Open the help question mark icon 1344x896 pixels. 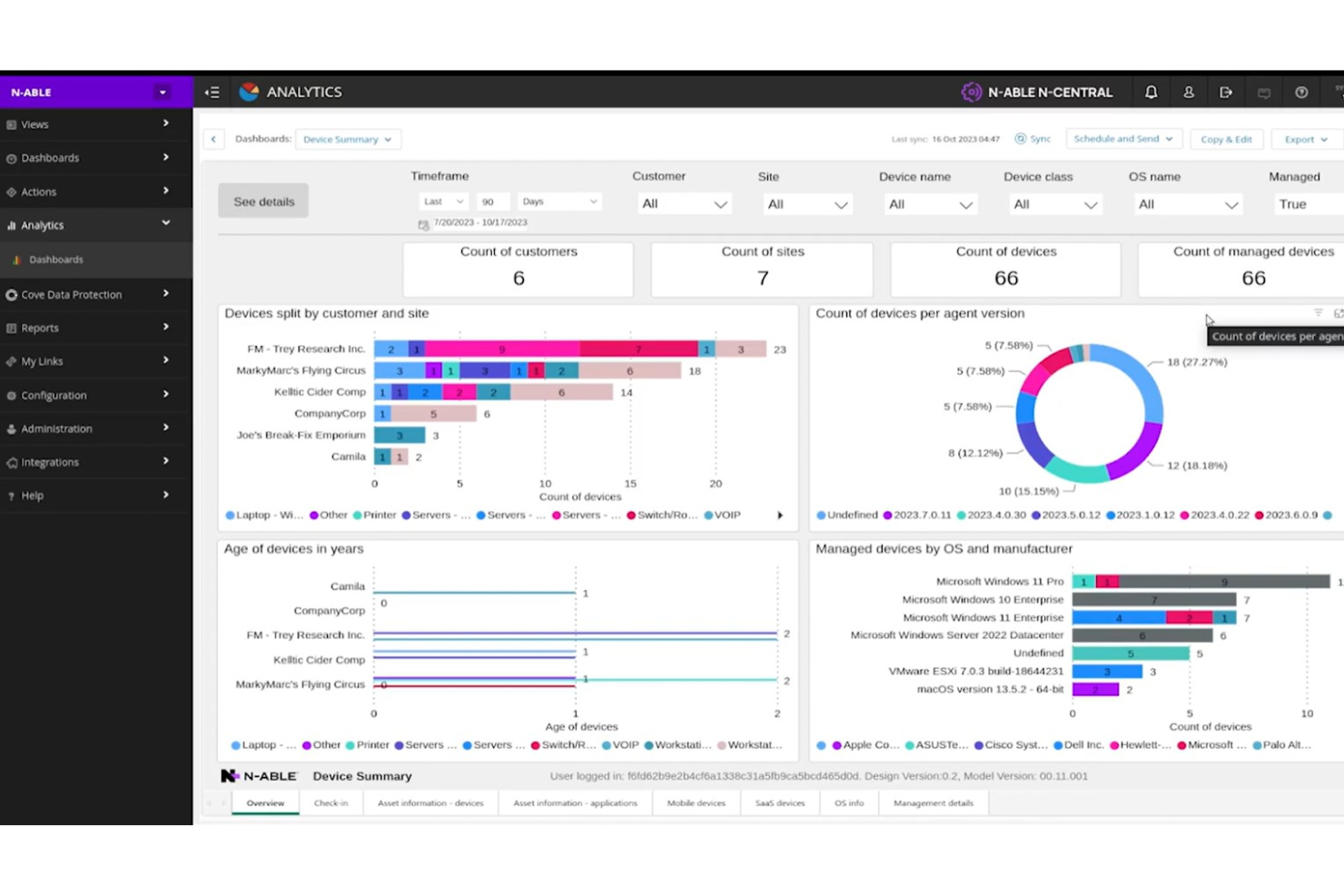1301,93
